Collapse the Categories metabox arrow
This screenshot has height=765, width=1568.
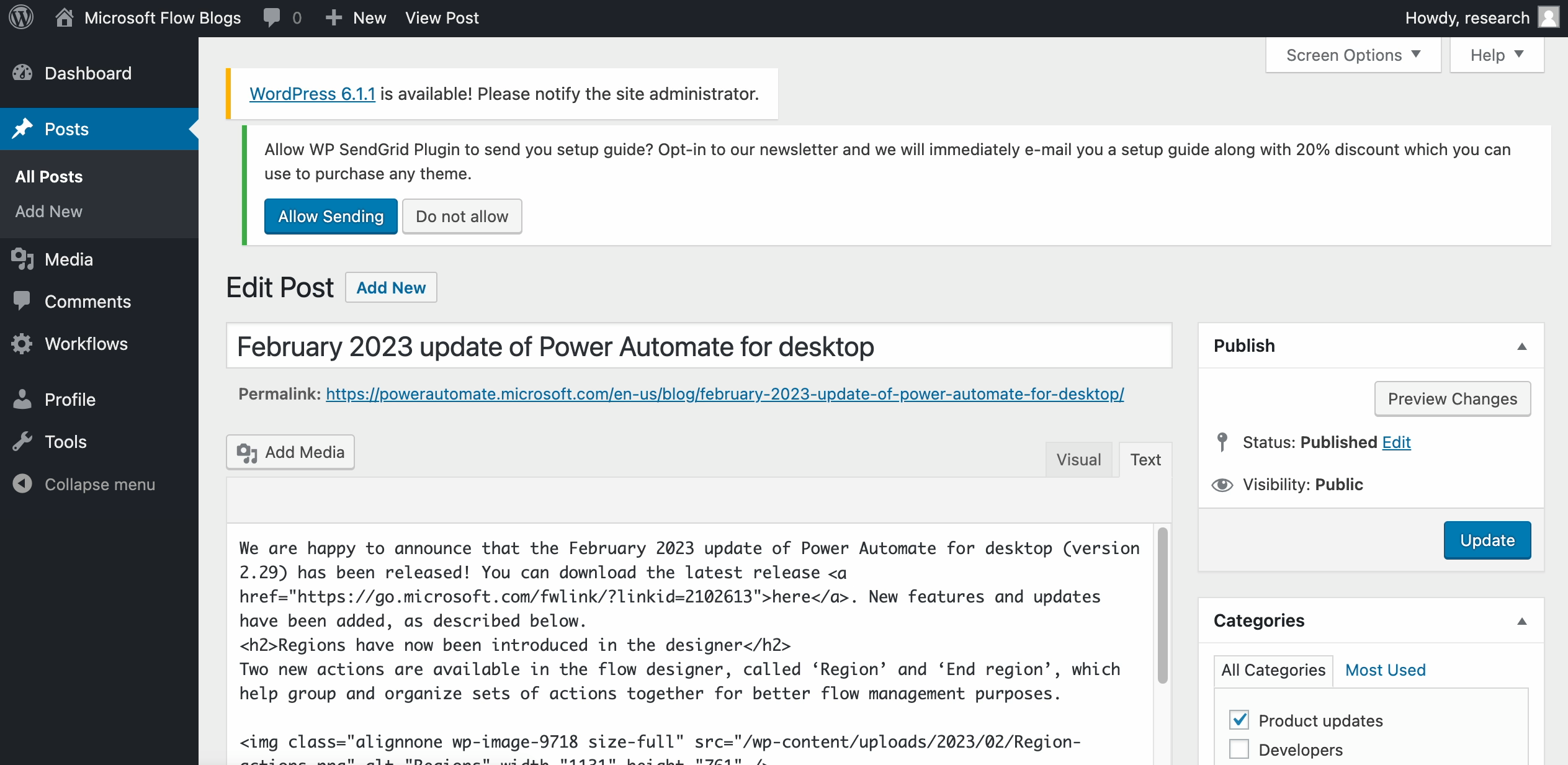[x=1522, y=621]
